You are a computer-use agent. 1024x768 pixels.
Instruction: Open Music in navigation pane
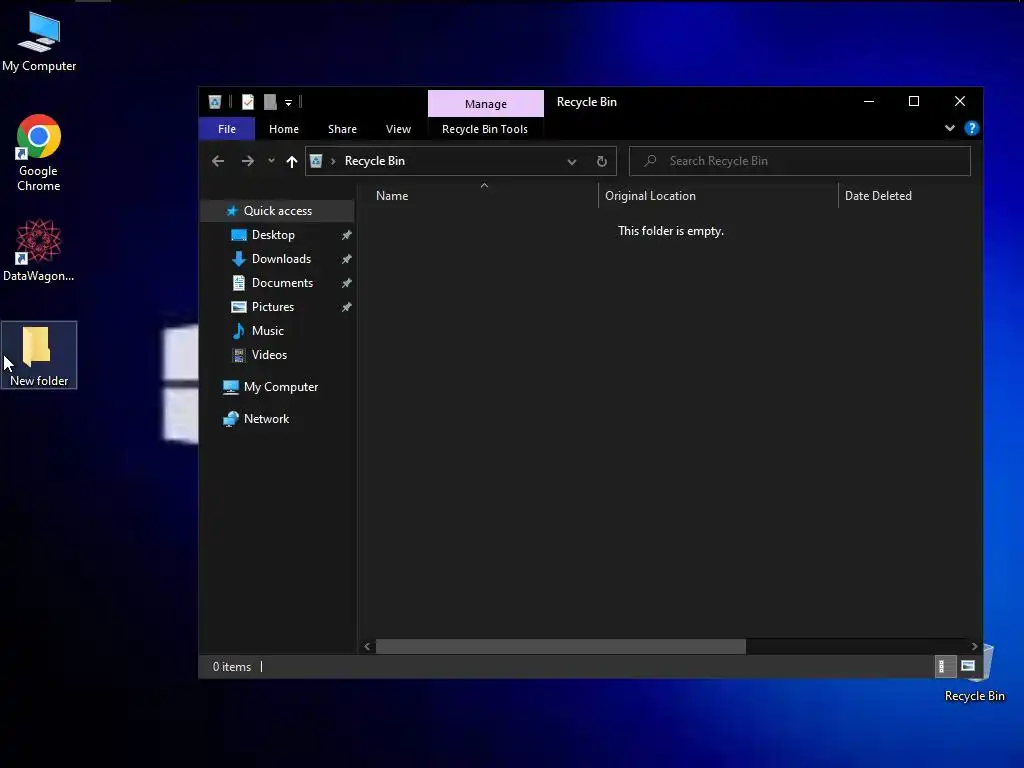click(268, 331)
